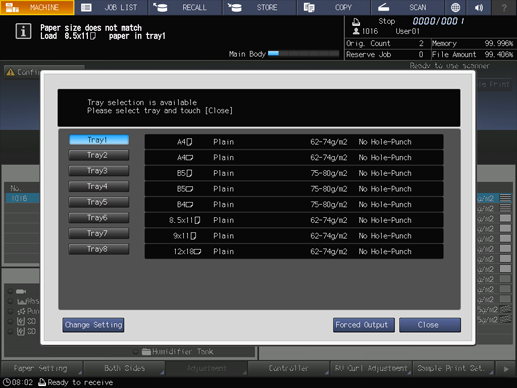Select Tray1 in the tray list
The image size is (517, 388).
pos(99,140)
